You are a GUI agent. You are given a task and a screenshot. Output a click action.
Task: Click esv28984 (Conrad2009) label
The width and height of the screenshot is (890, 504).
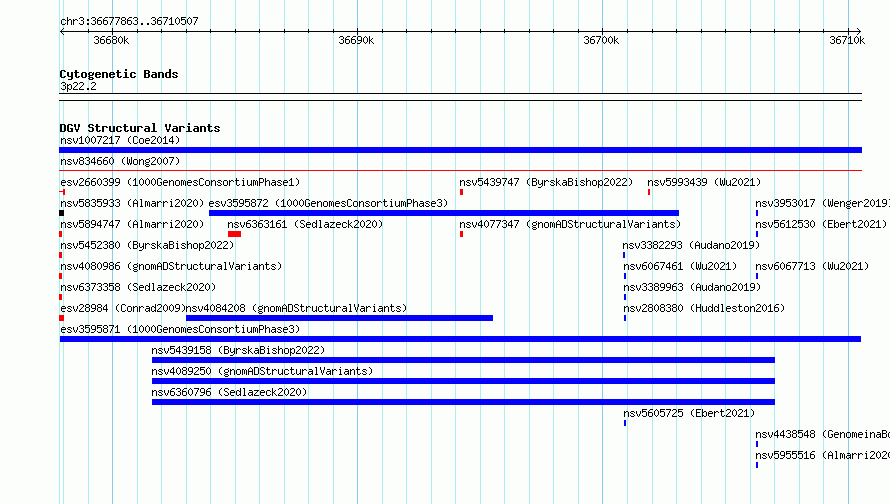click(123, 308)
